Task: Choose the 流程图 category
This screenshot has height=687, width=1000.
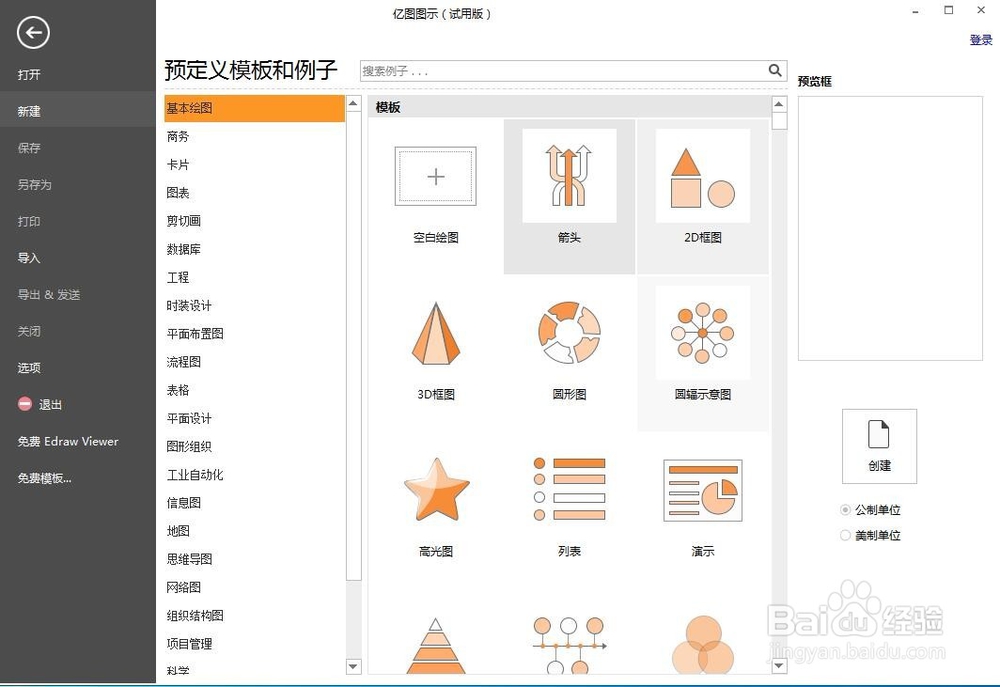Action: 184,362
